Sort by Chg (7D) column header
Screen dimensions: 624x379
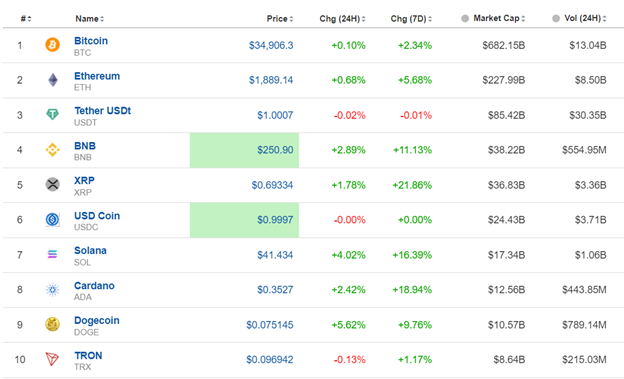pos(411,19)
